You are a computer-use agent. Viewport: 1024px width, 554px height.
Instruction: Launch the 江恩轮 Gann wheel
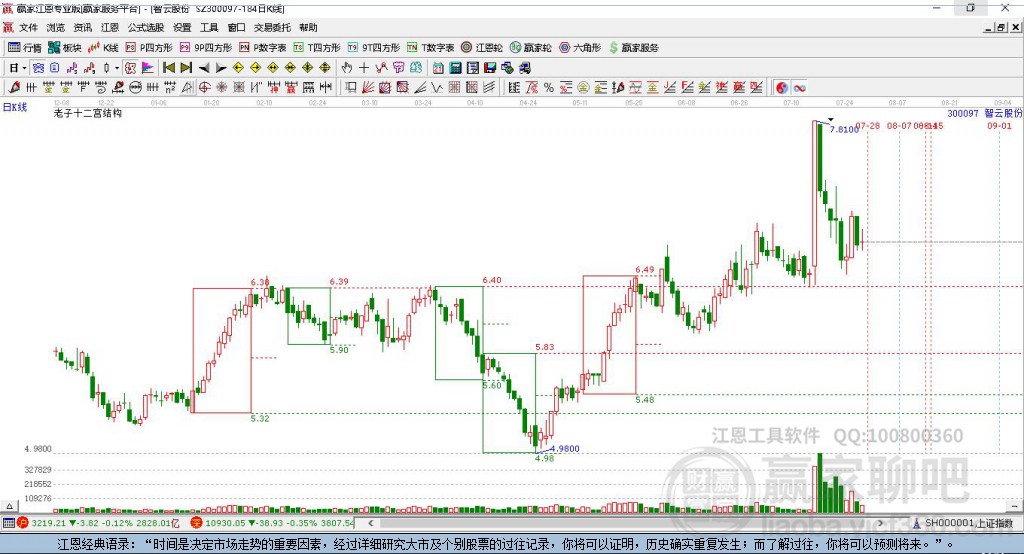point(482,48)
